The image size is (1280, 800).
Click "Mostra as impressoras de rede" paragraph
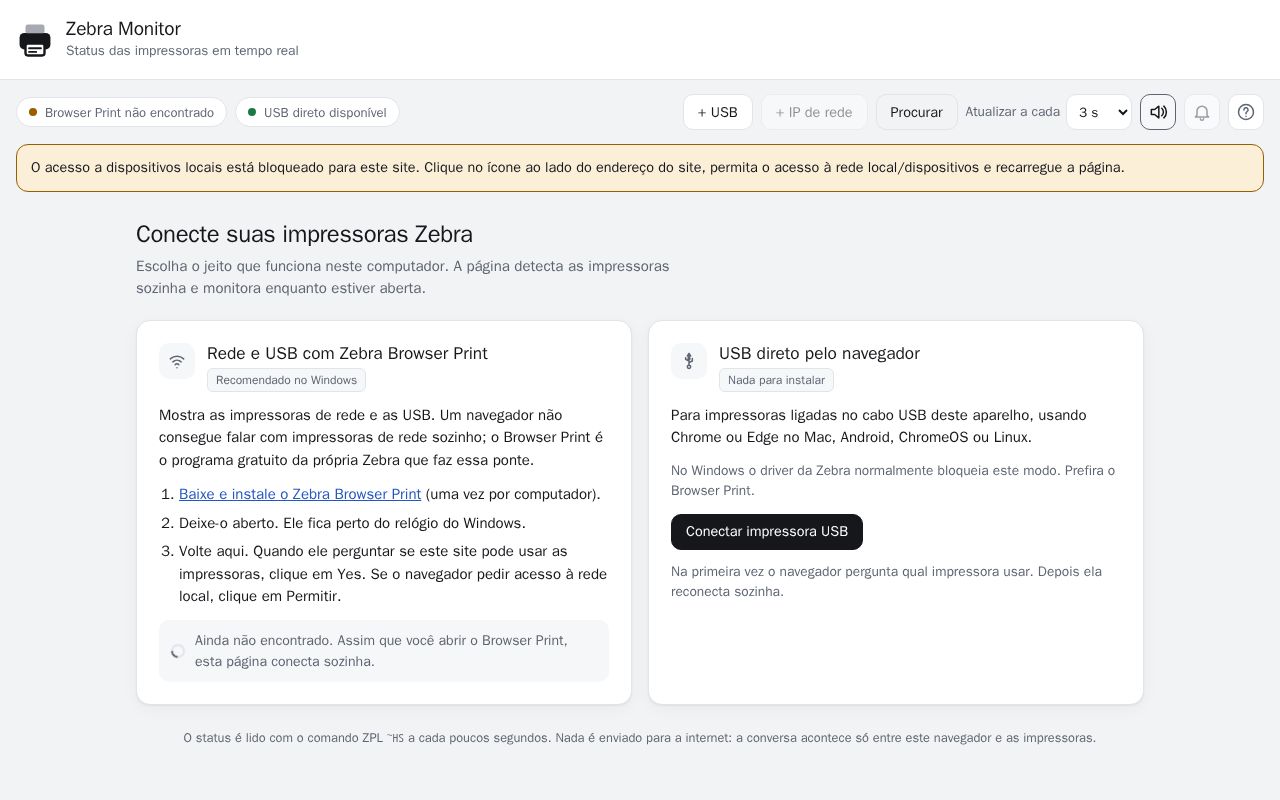[x=381, y=438]
